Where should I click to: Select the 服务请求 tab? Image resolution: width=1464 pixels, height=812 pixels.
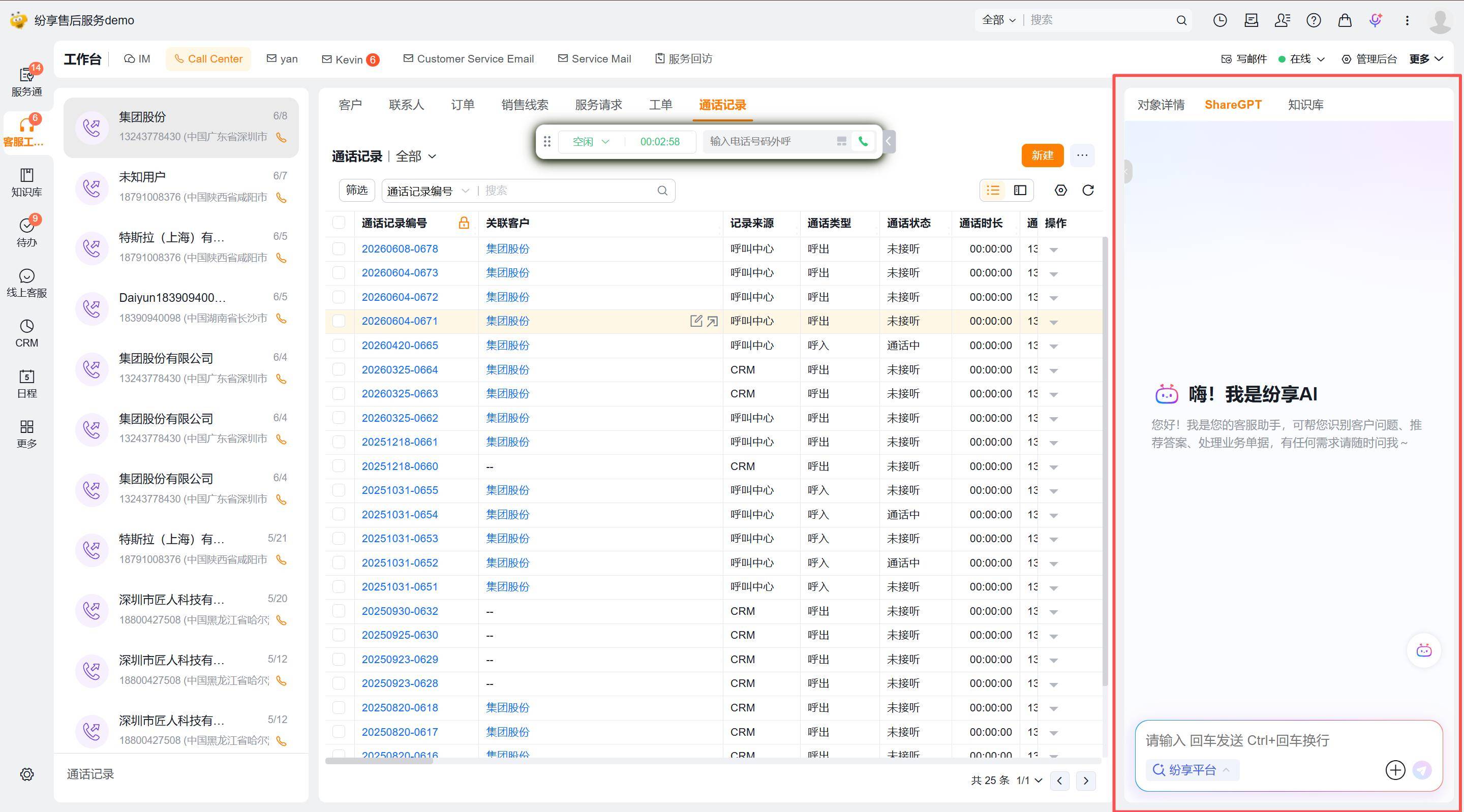(598, 105)
